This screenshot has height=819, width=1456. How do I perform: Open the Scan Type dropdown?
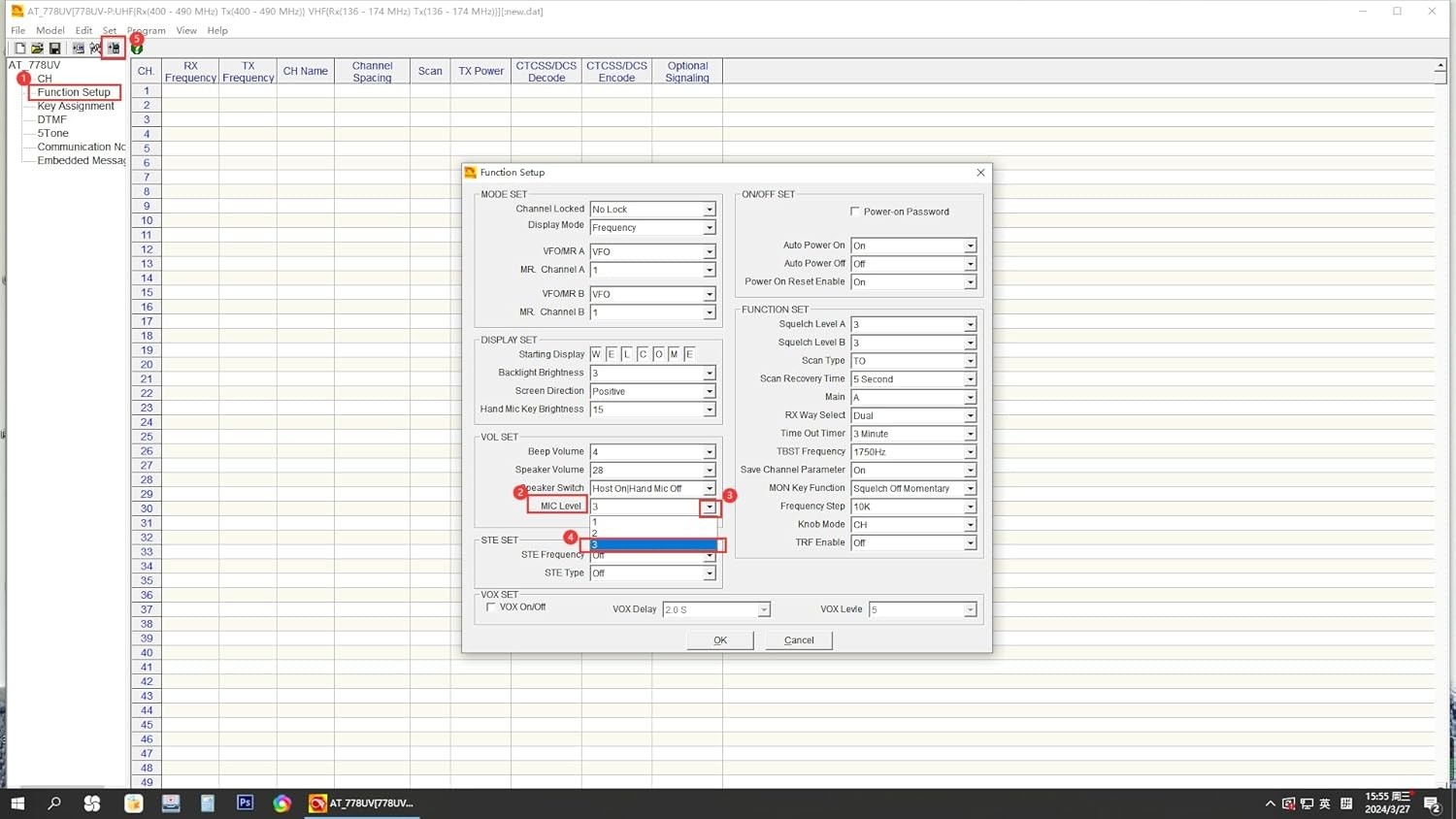point(970,361)
